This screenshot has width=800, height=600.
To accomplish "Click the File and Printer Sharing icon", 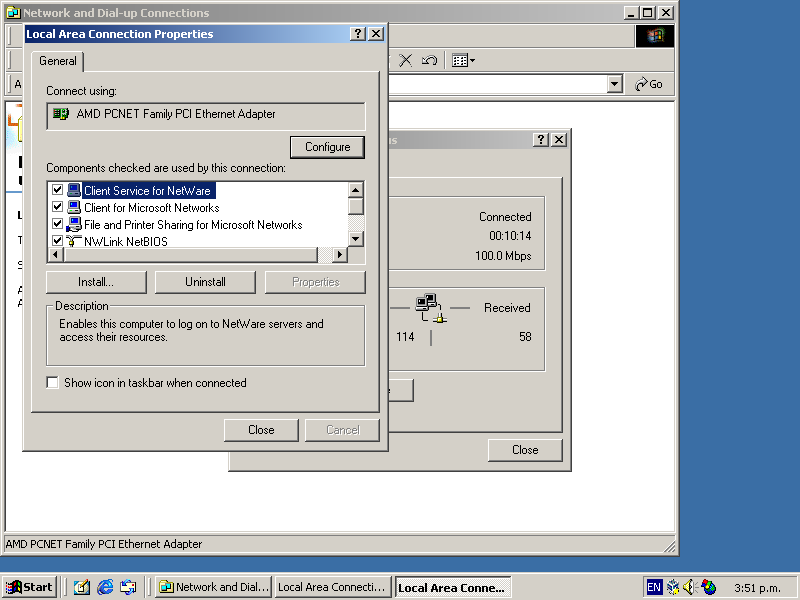I will point(74,224).
